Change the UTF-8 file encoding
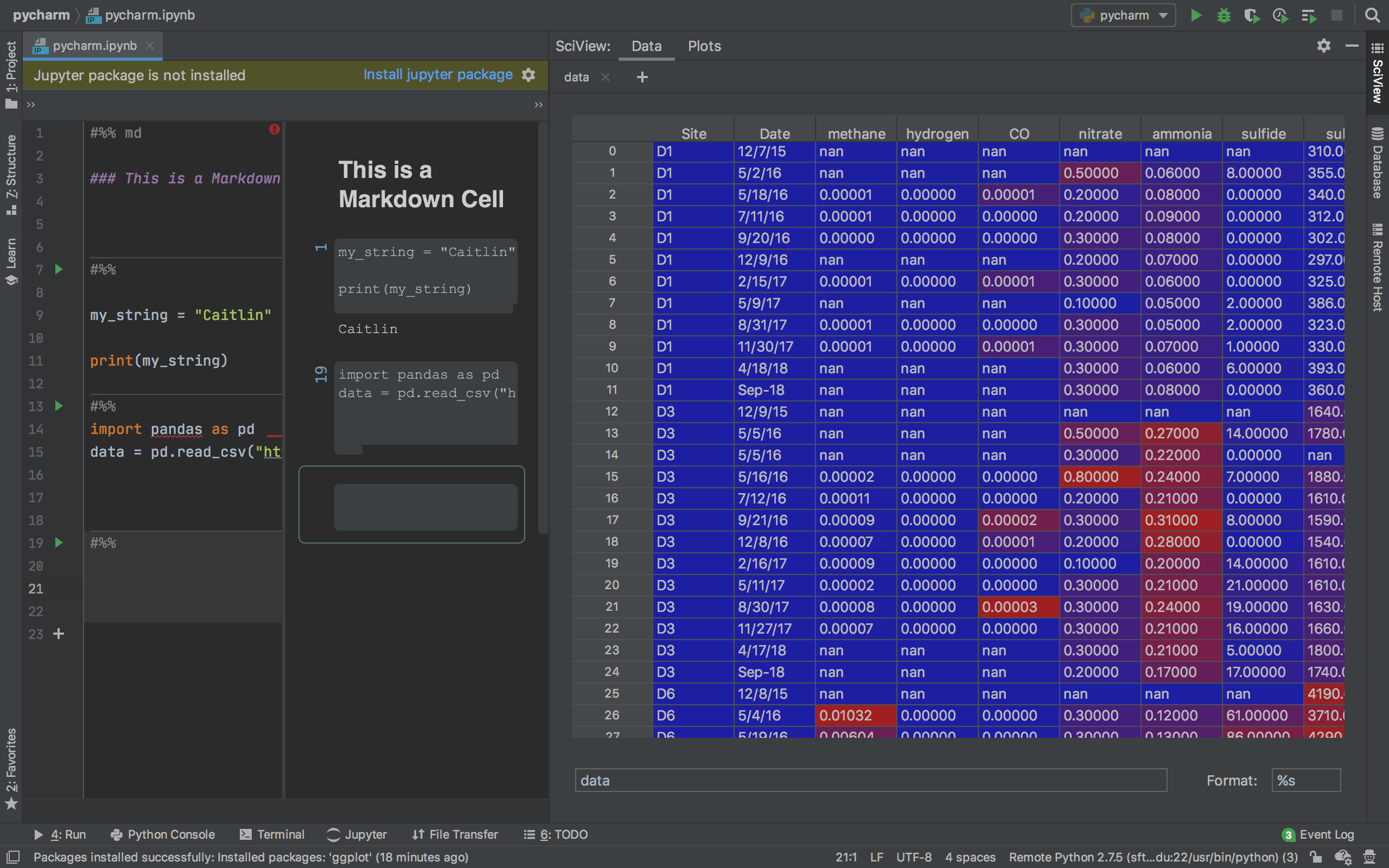The height and width of the screenshot is (868, 1389). (x=914, y=857)
